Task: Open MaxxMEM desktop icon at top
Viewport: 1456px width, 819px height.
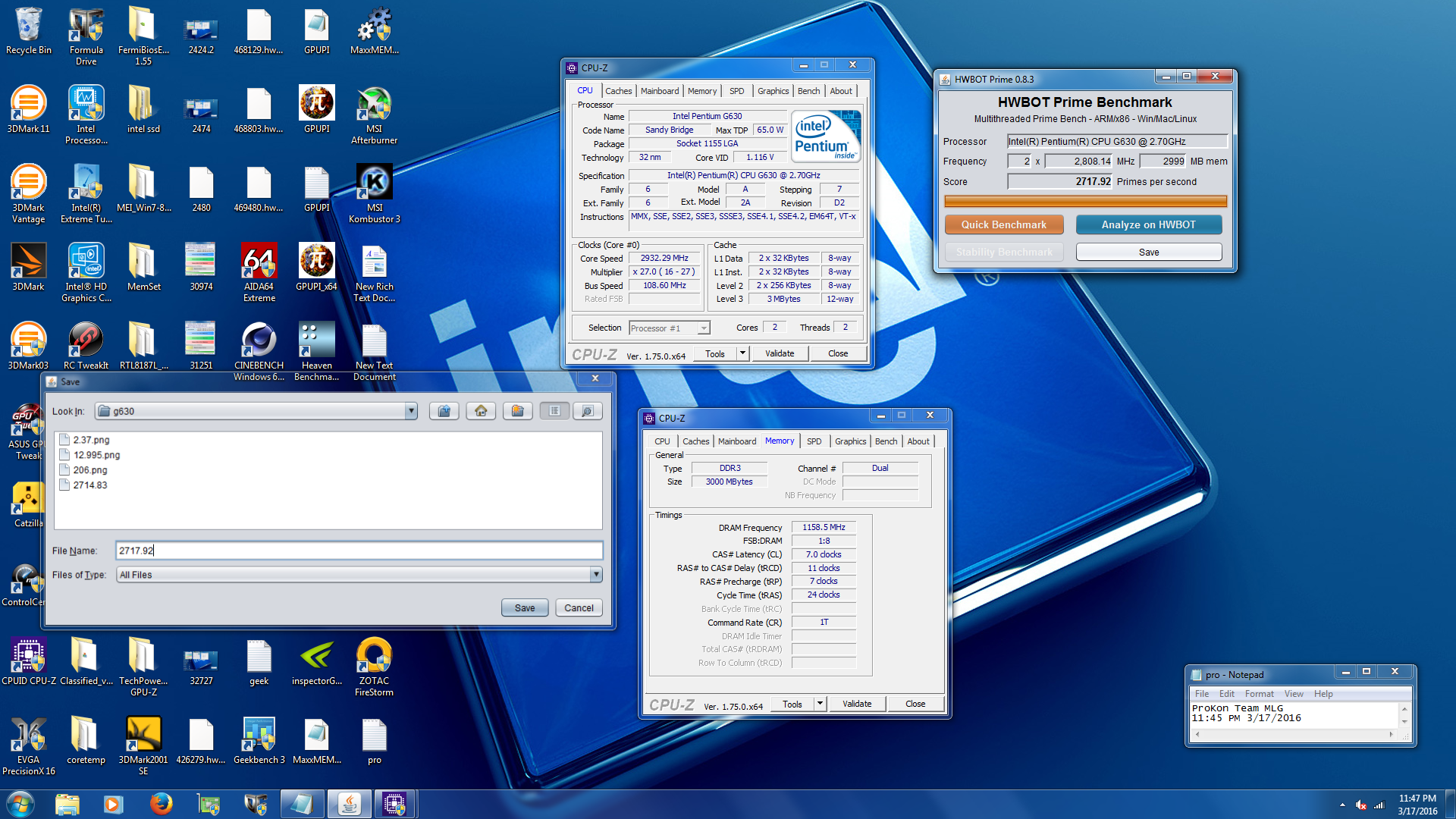Action: click(375, 32)
